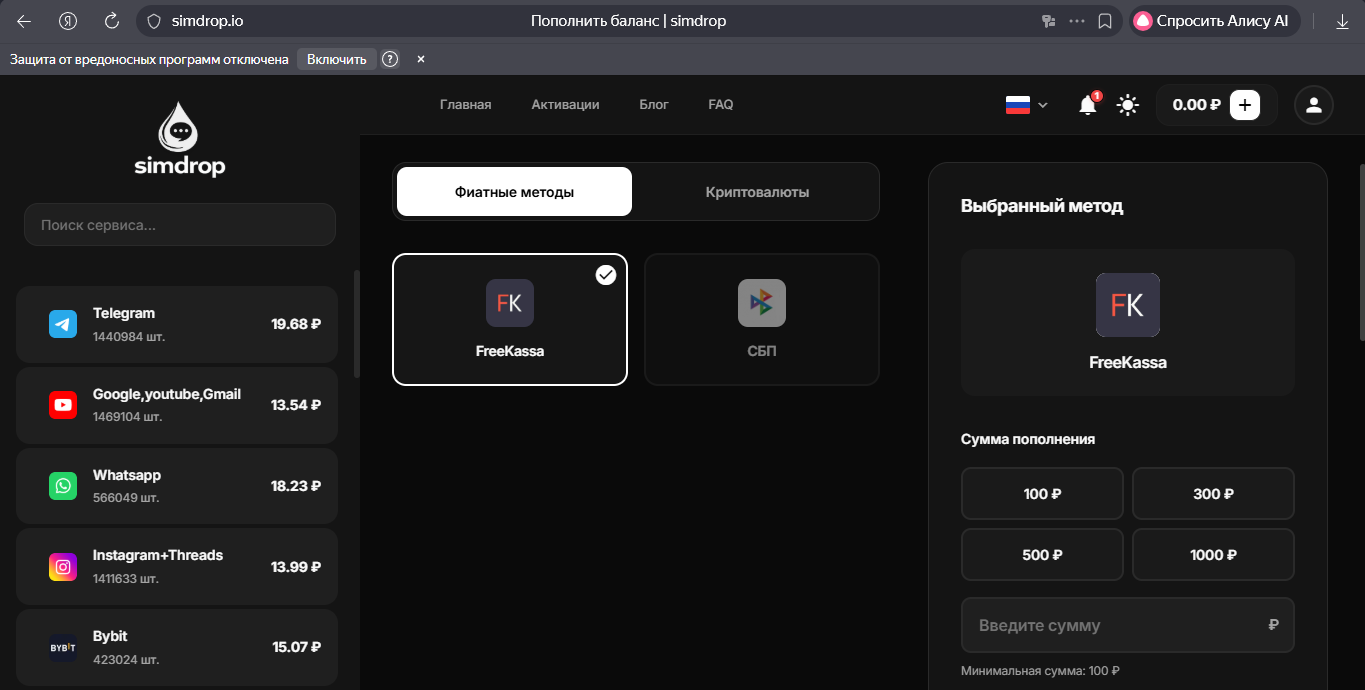Screen dimensions: 1365x690
Task: Open the profile account icon
Action: click(1313, 105)
